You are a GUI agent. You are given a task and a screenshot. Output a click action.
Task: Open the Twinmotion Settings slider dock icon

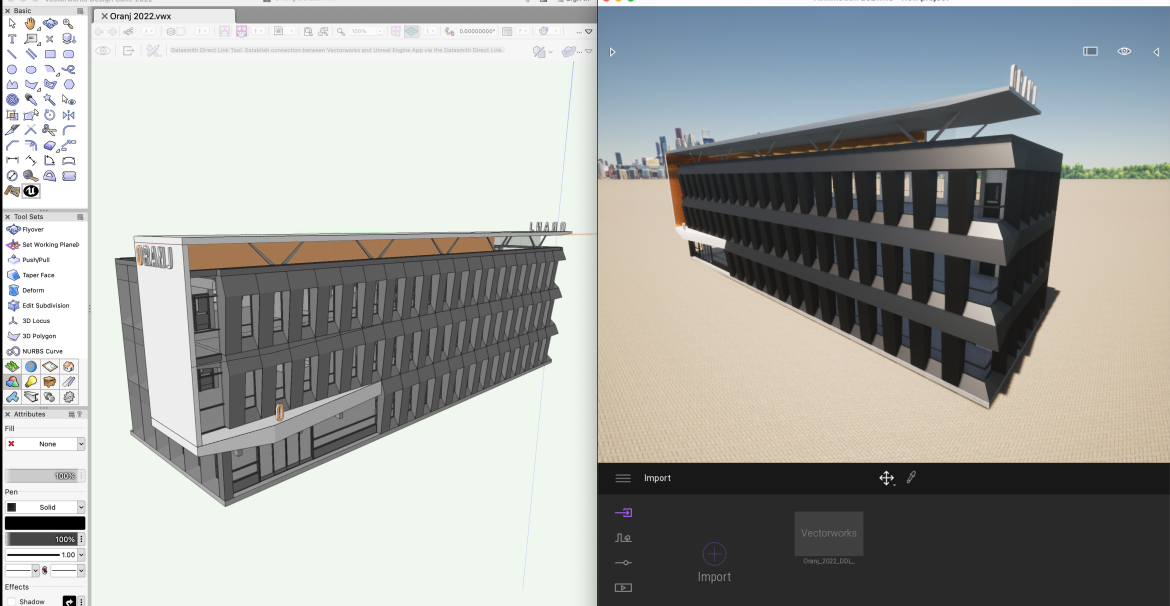tap(623, 563)
